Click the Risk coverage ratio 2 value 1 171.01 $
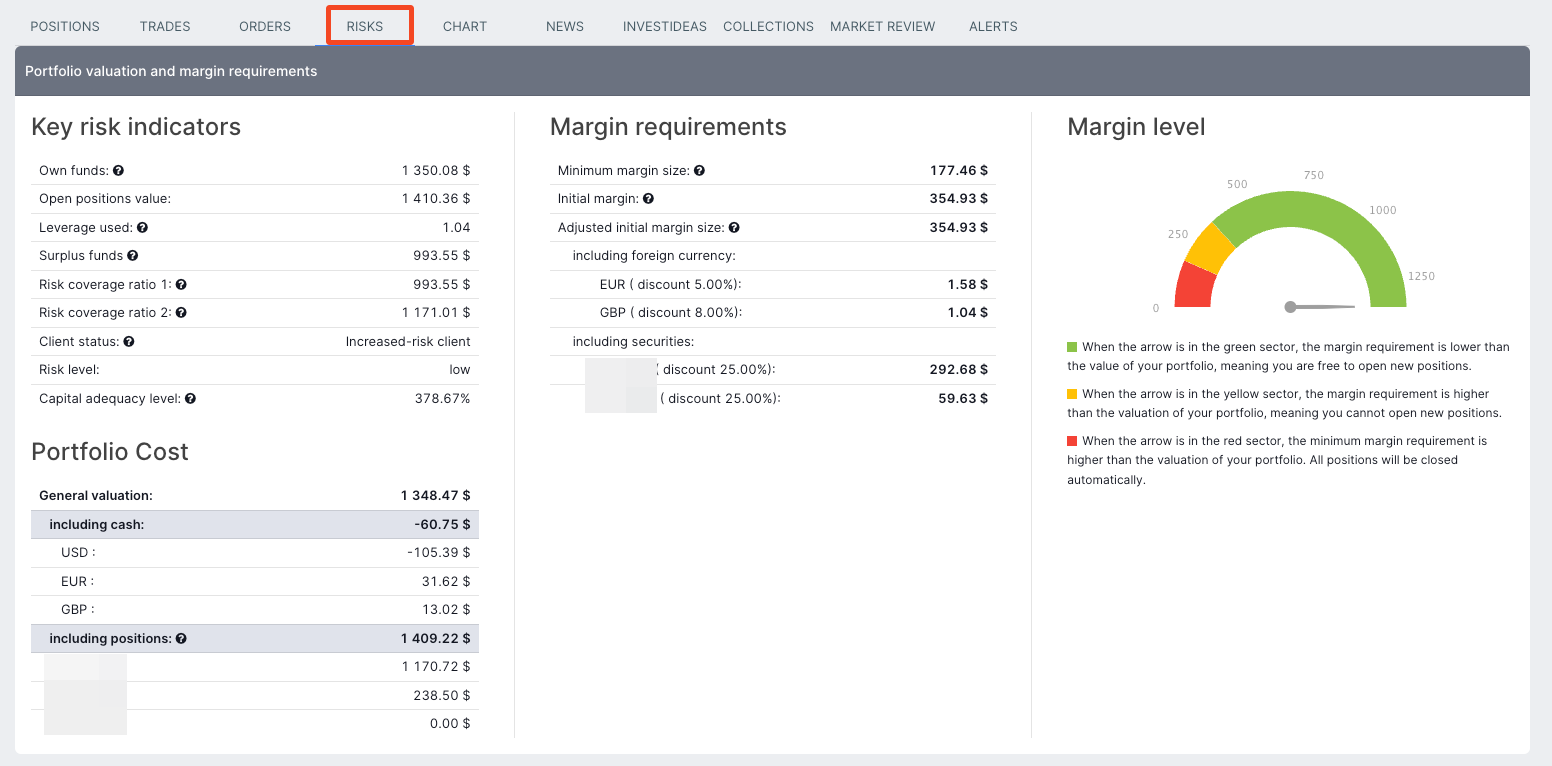 coord(436,313)
